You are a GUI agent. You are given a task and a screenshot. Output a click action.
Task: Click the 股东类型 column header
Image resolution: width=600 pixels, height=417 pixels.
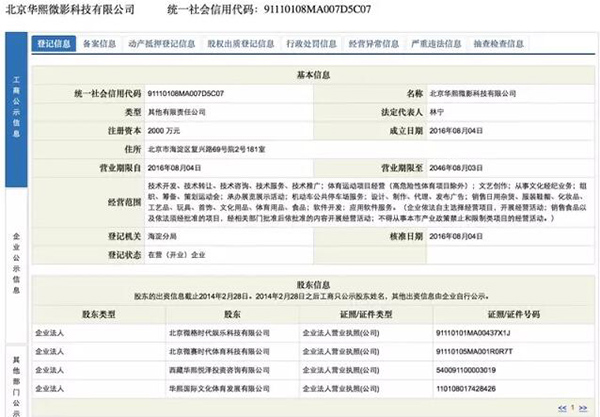tap(99, 314)
